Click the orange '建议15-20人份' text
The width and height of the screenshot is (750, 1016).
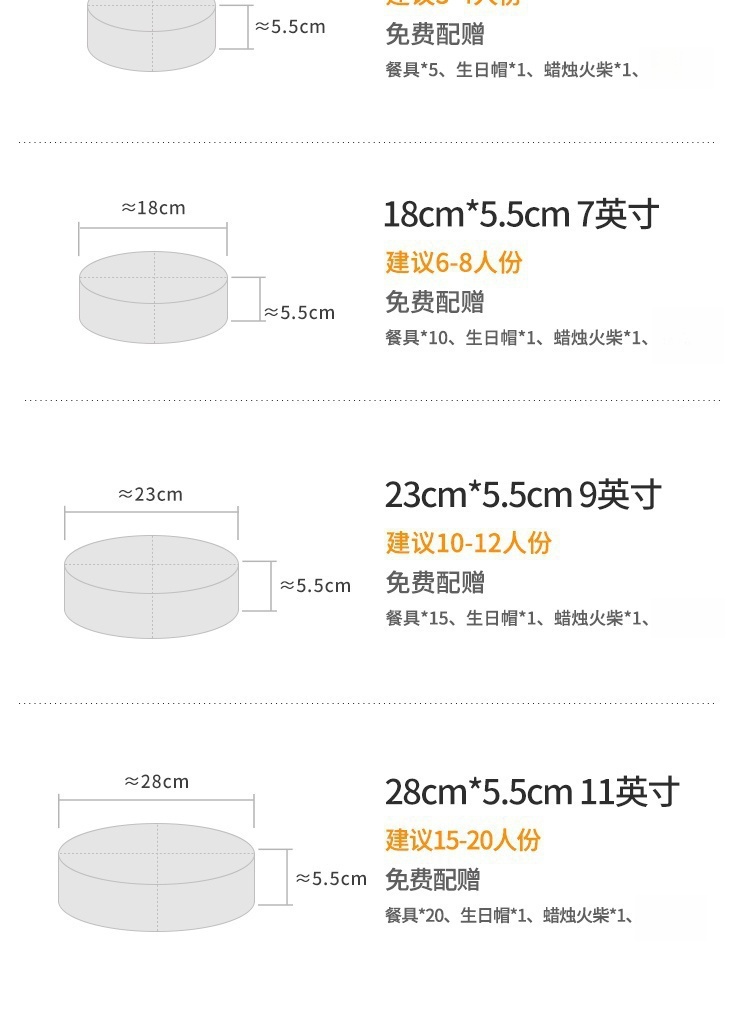pyautogui.click(x=463, y=840)
